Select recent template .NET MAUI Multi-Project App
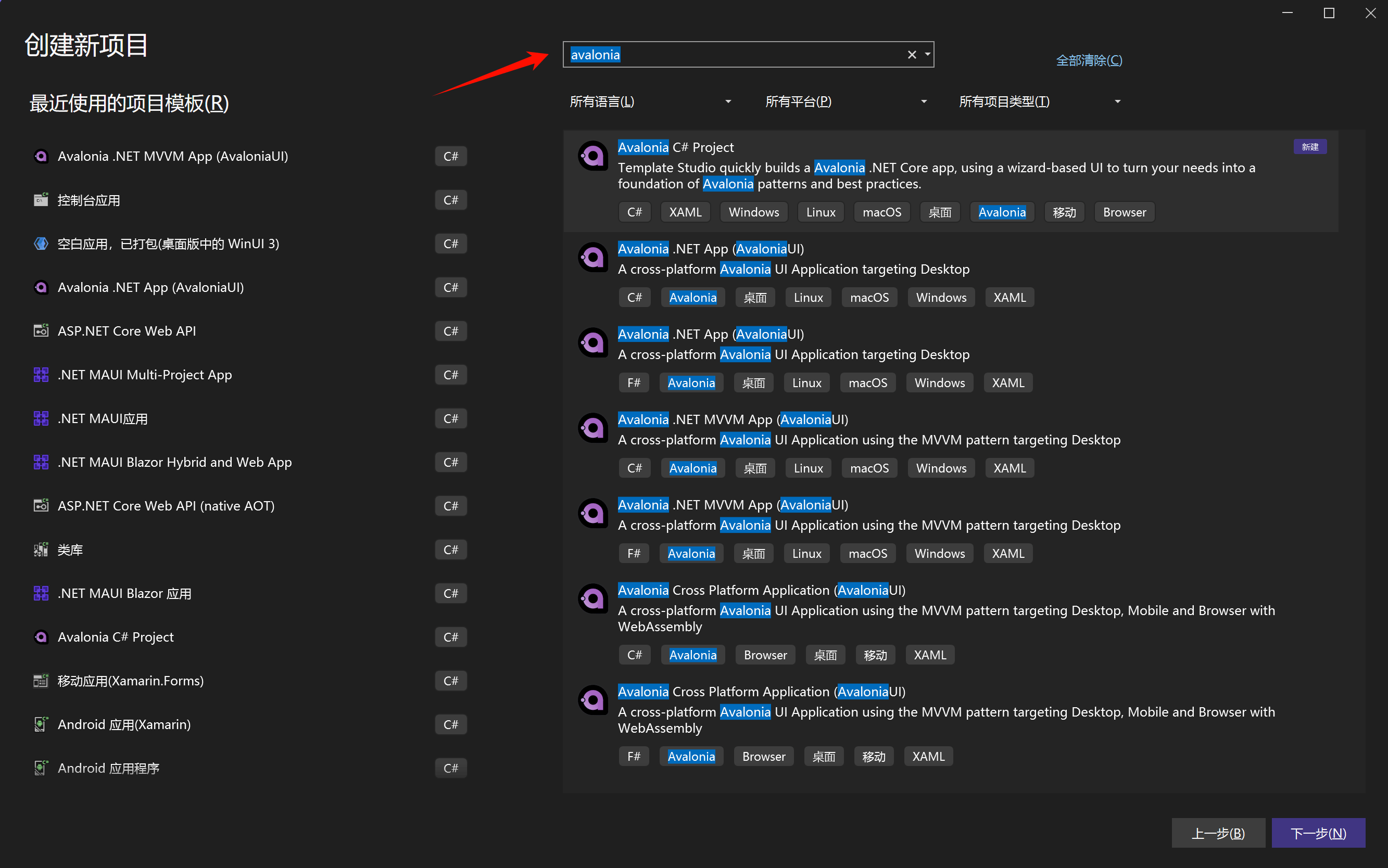 click(250, 374)
